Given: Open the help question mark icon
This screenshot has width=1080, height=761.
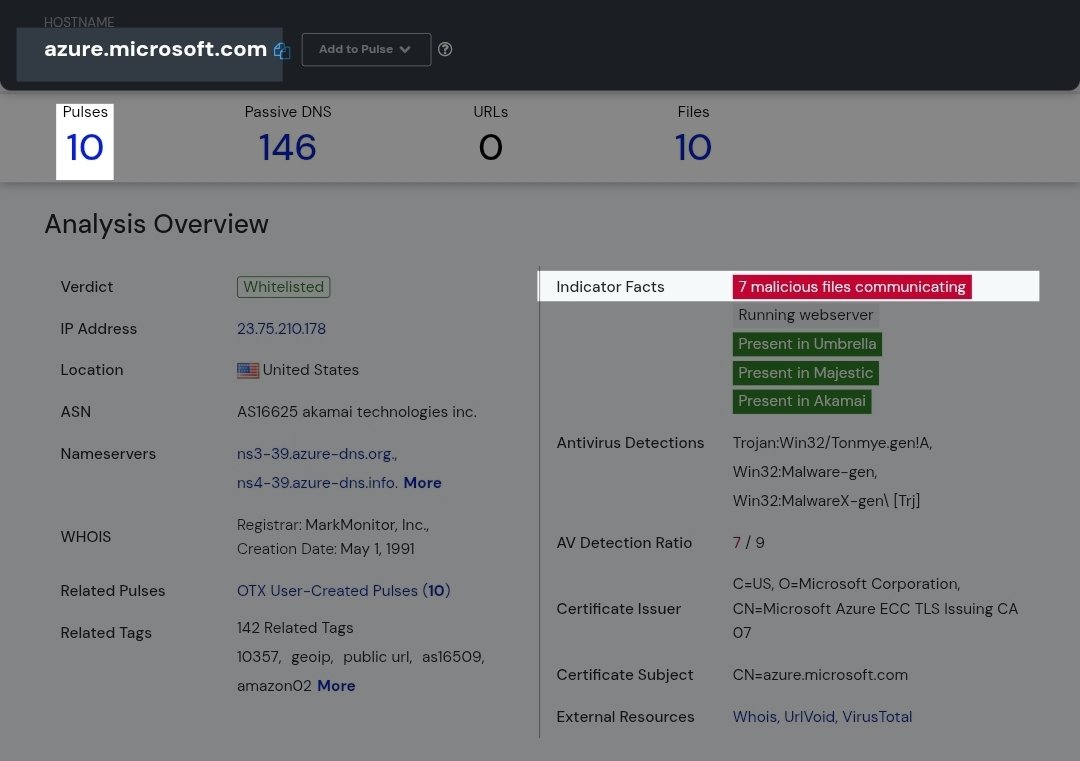Looking at the screenshot, I should click(445, 49).
